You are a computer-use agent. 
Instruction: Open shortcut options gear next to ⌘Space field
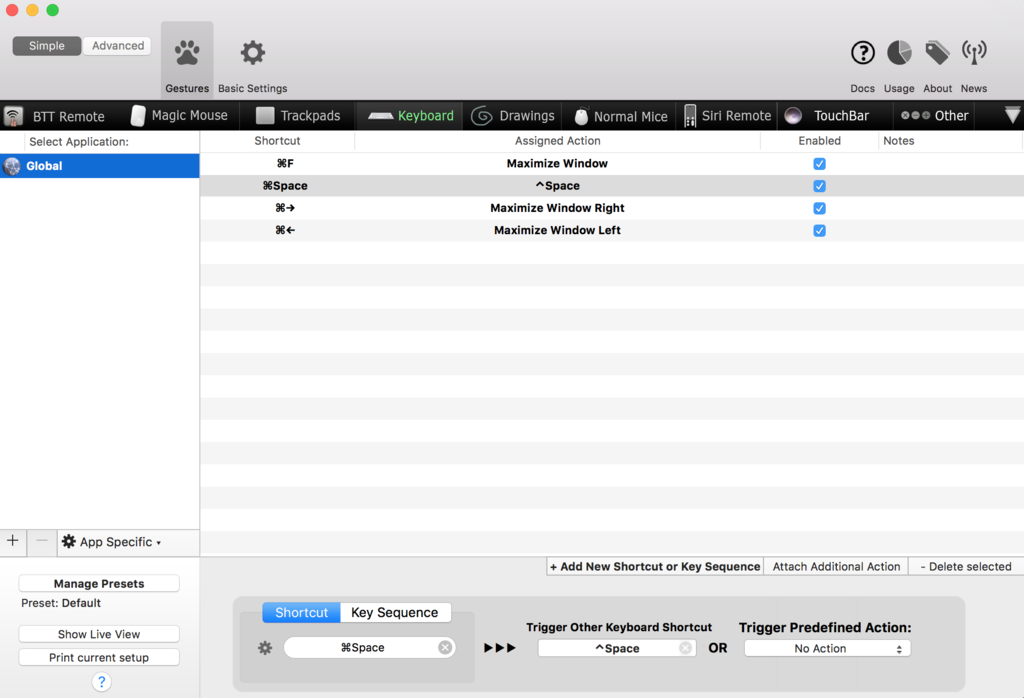point(264,648)
